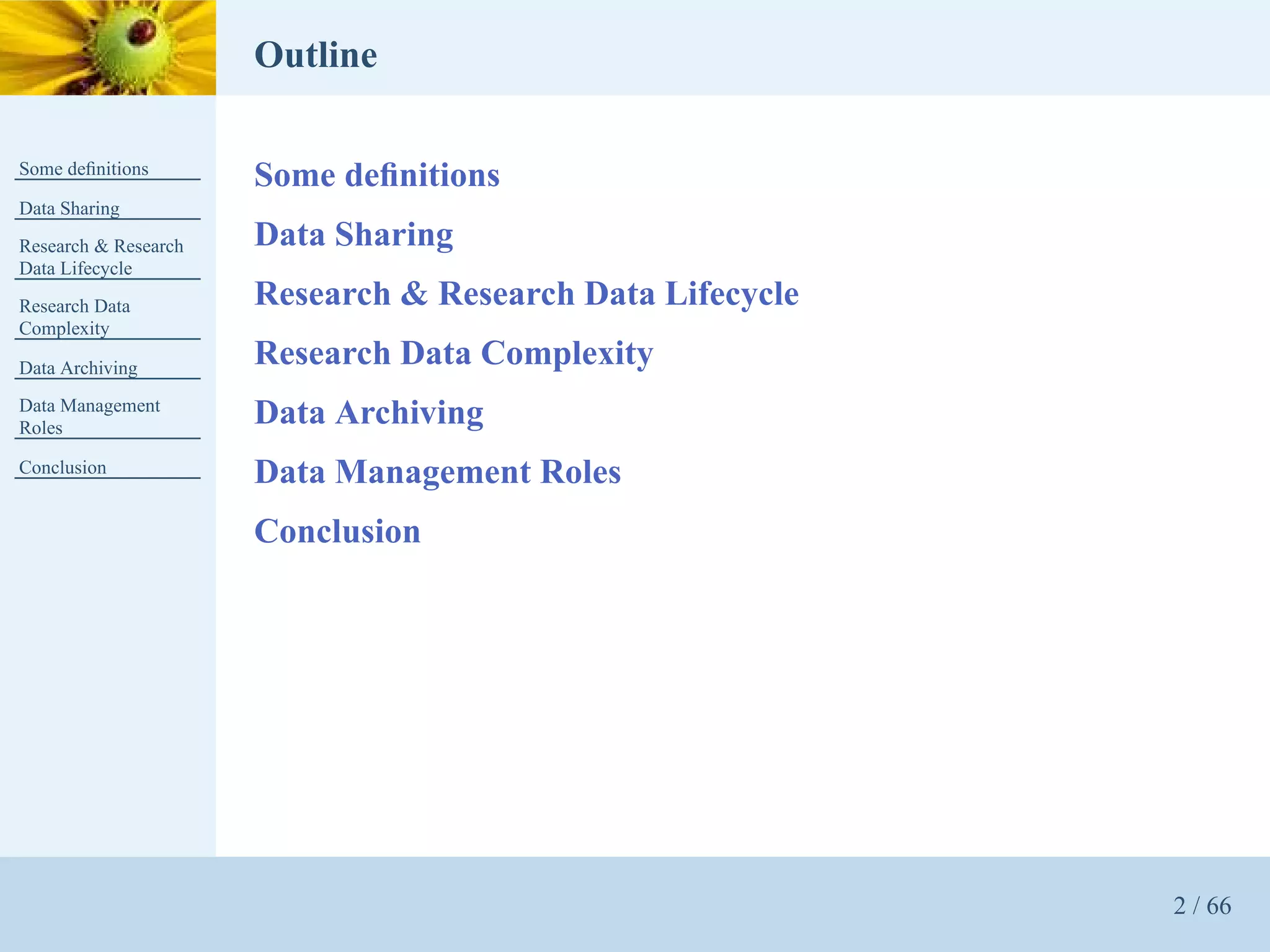Click the '2 / 66' page counter
1270x952 pixels.
(x=1201, y=906)
